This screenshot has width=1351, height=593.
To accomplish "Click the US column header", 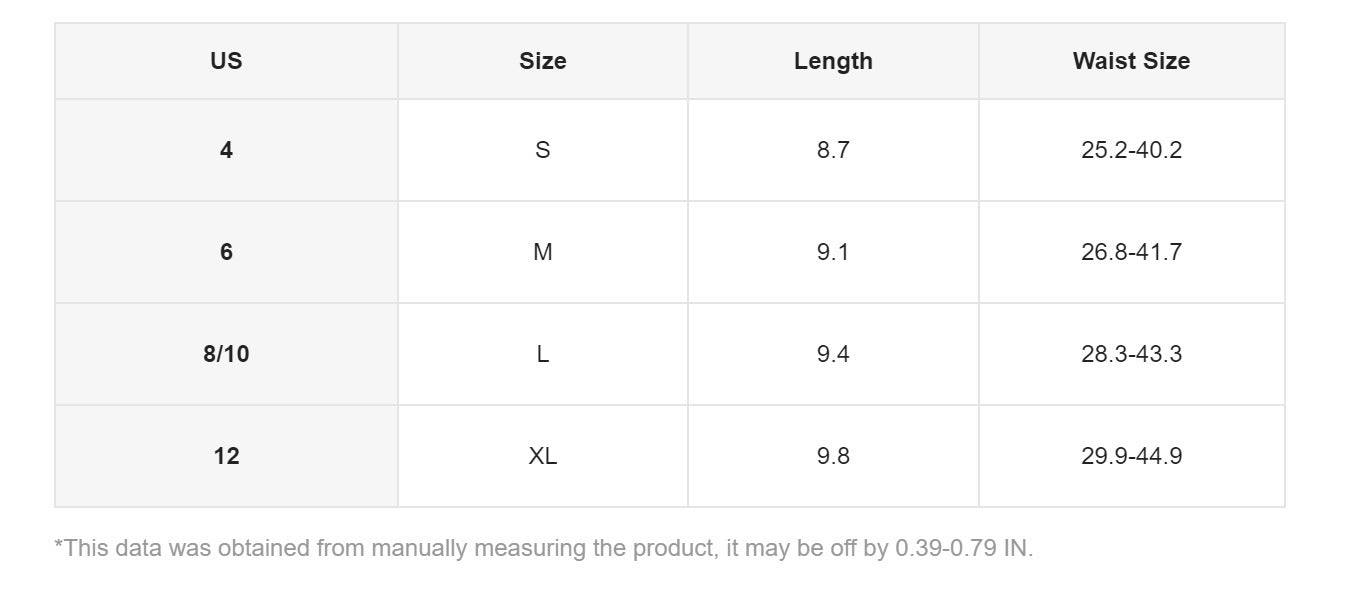I will pyautogui.click(x=226, y=61).
